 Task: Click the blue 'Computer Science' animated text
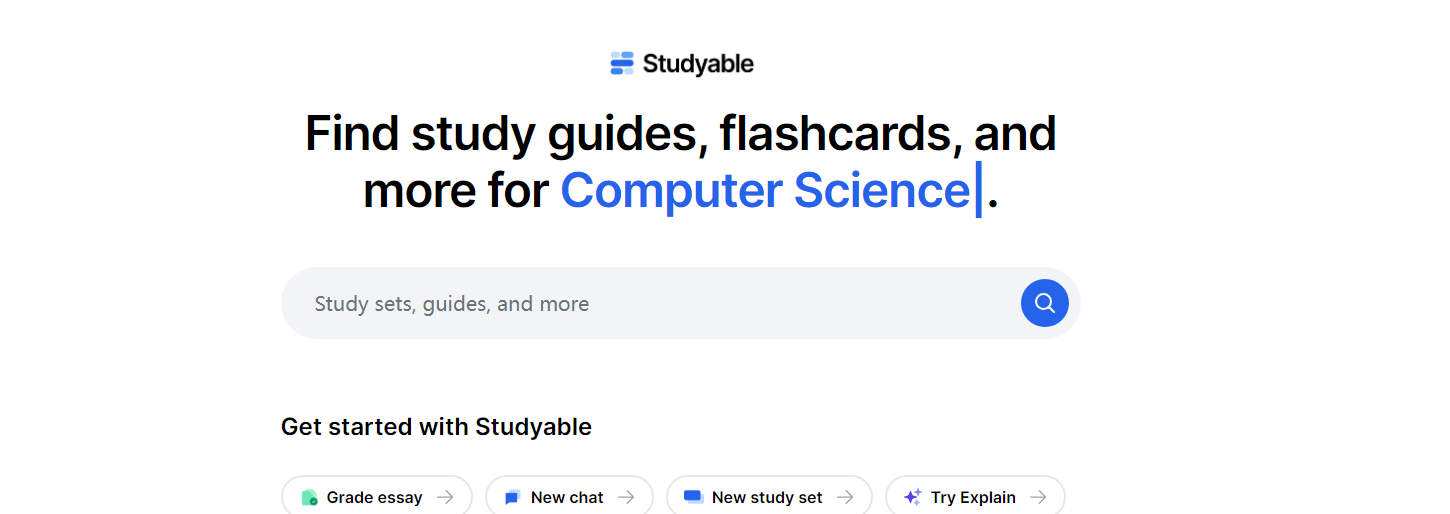point(764,190)
